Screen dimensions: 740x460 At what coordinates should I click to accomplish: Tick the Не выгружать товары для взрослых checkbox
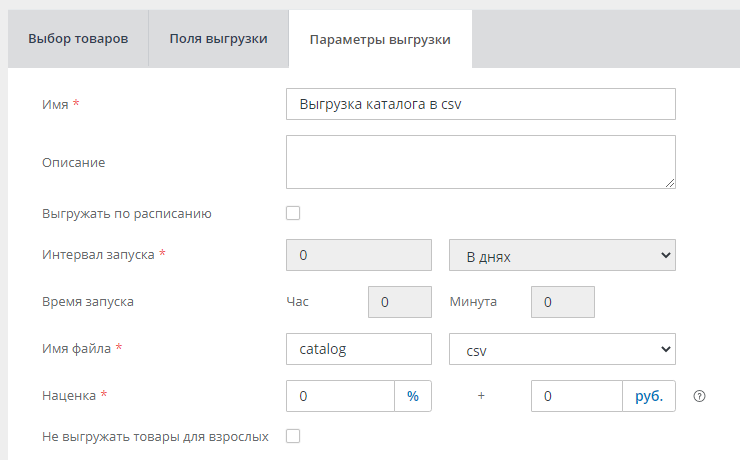(293, 436)
